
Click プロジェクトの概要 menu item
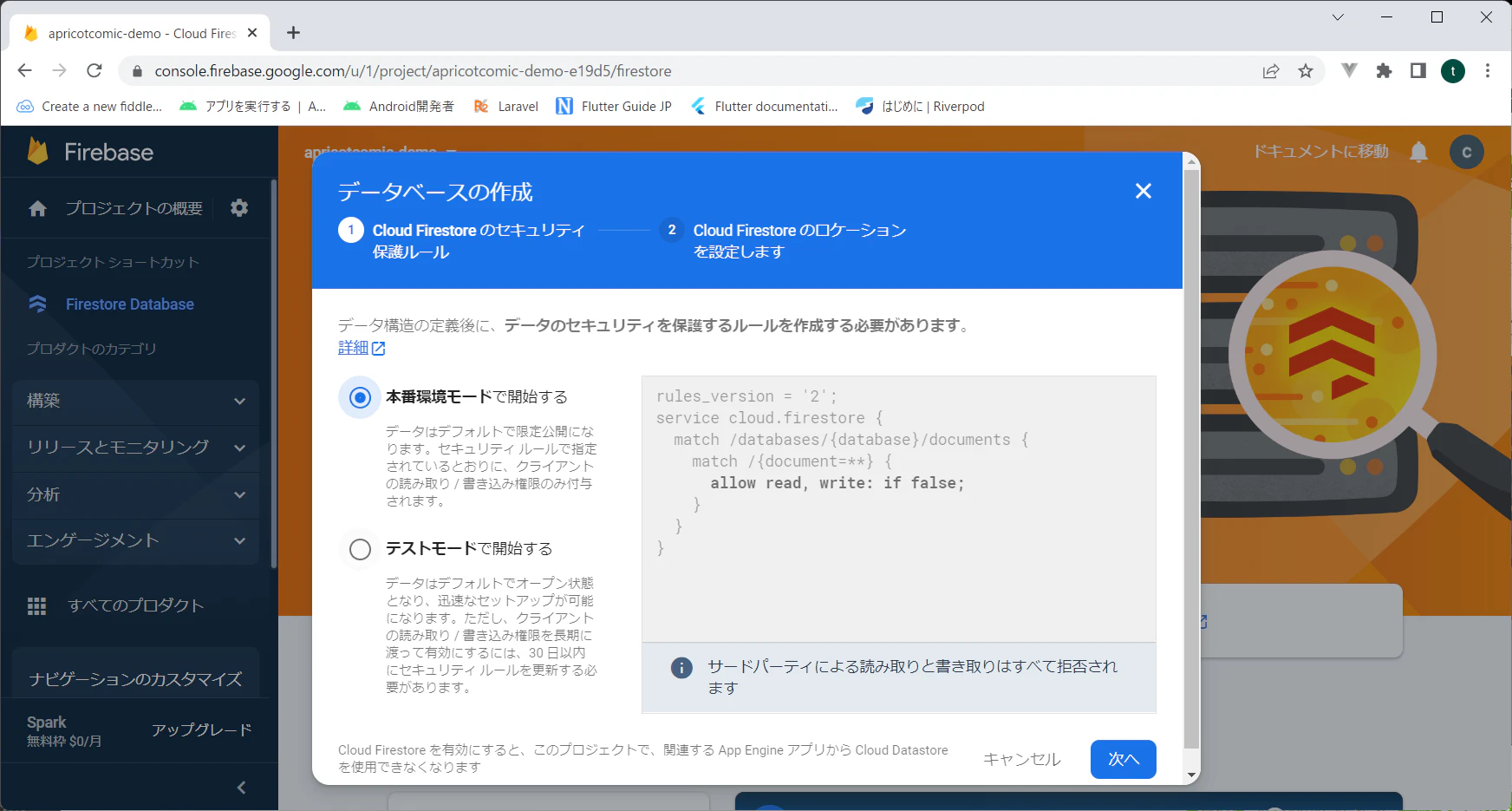pyautogui.click(x=134, y=208)
